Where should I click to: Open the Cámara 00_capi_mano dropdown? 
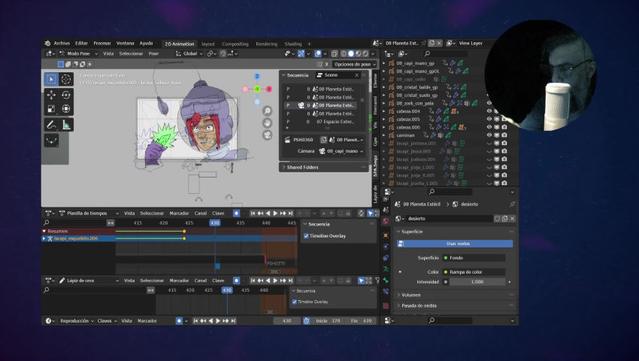pos(342,151)
